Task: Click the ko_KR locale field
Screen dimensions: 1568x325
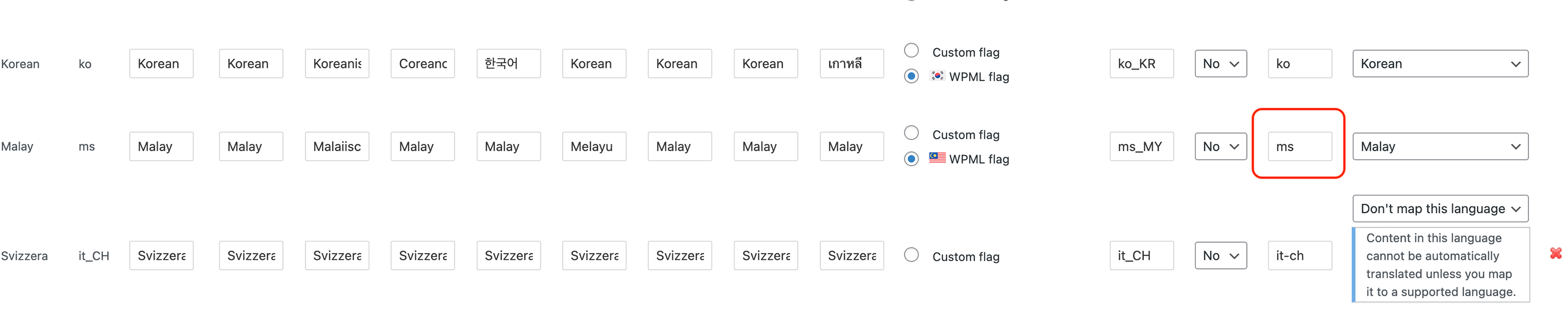Action: [x=1142, y=63]
